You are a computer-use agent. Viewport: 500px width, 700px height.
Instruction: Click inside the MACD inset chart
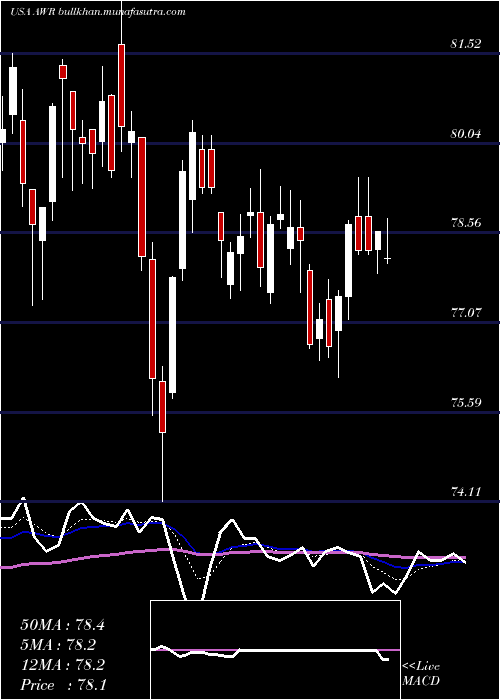pos(275,650)
